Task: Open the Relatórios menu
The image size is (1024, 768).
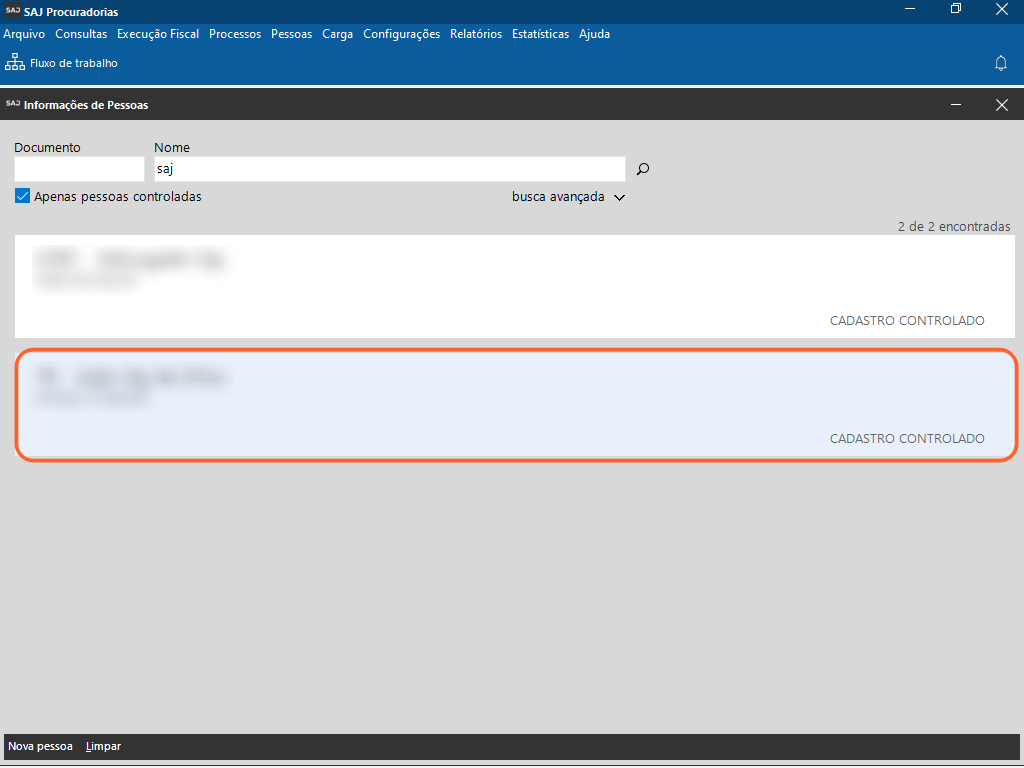Action: pos(476,34)
